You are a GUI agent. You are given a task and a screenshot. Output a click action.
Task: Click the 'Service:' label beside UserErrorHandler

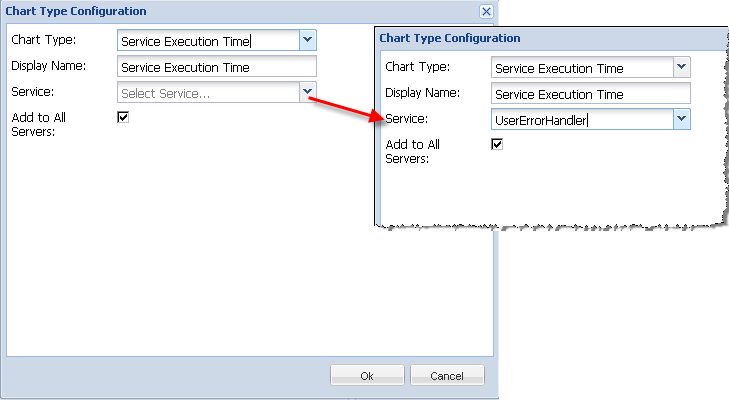click(x=409, y=120)
